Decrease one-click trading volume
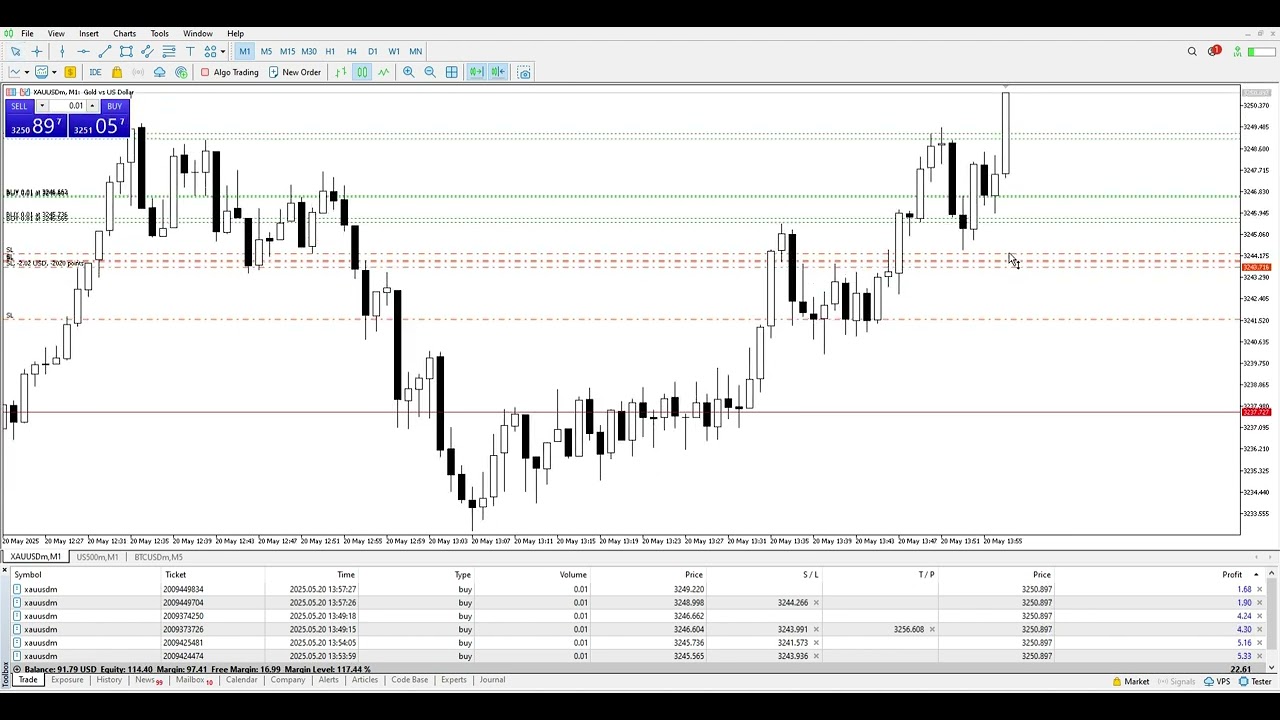Screen dimensions: 1280x720 pyautogui.click(x=42, y=106)
